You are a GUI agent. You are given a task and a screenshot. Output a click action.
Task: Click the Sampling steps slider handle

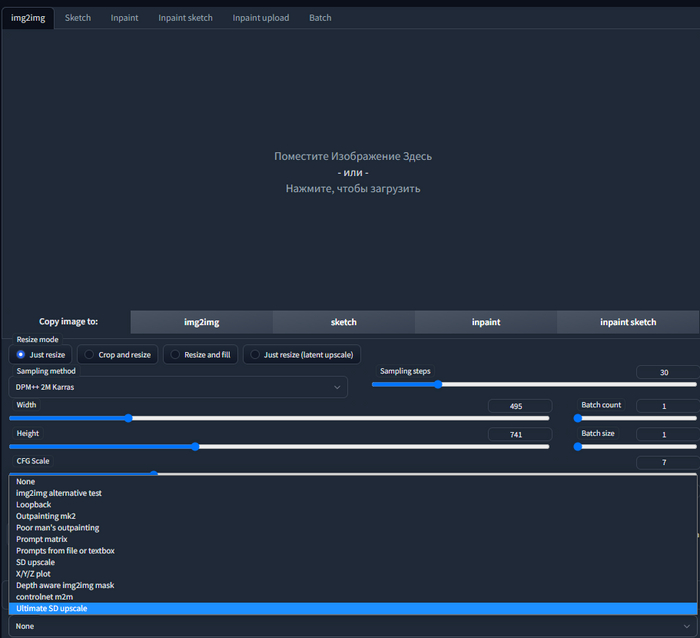437,384
